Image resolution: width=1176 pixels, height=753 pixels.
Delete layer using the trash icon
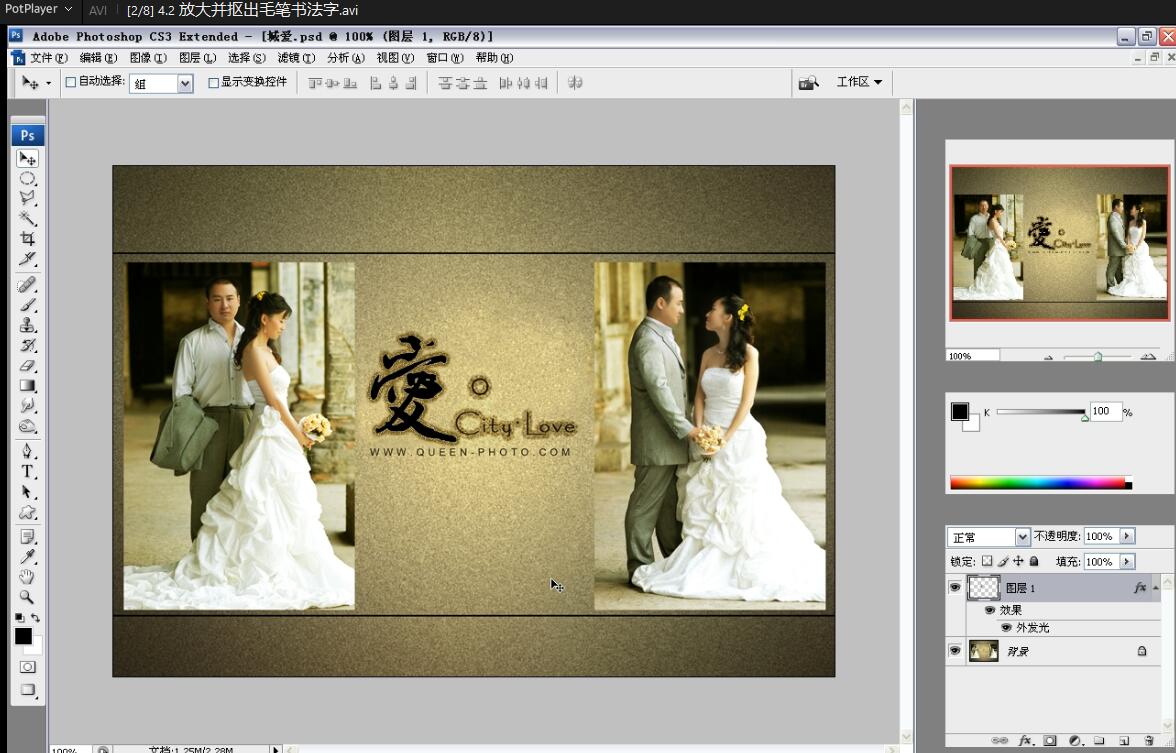tap(1148, 740)
